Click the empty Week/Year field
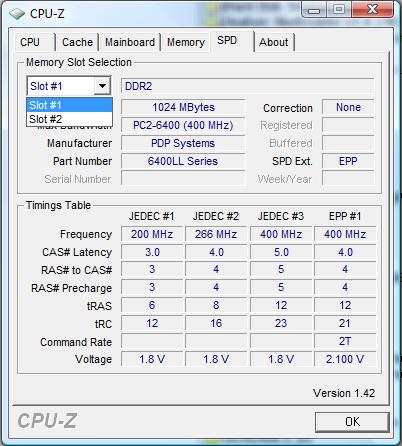This screenshot has height=446, width=402. [x=348, y=178]
